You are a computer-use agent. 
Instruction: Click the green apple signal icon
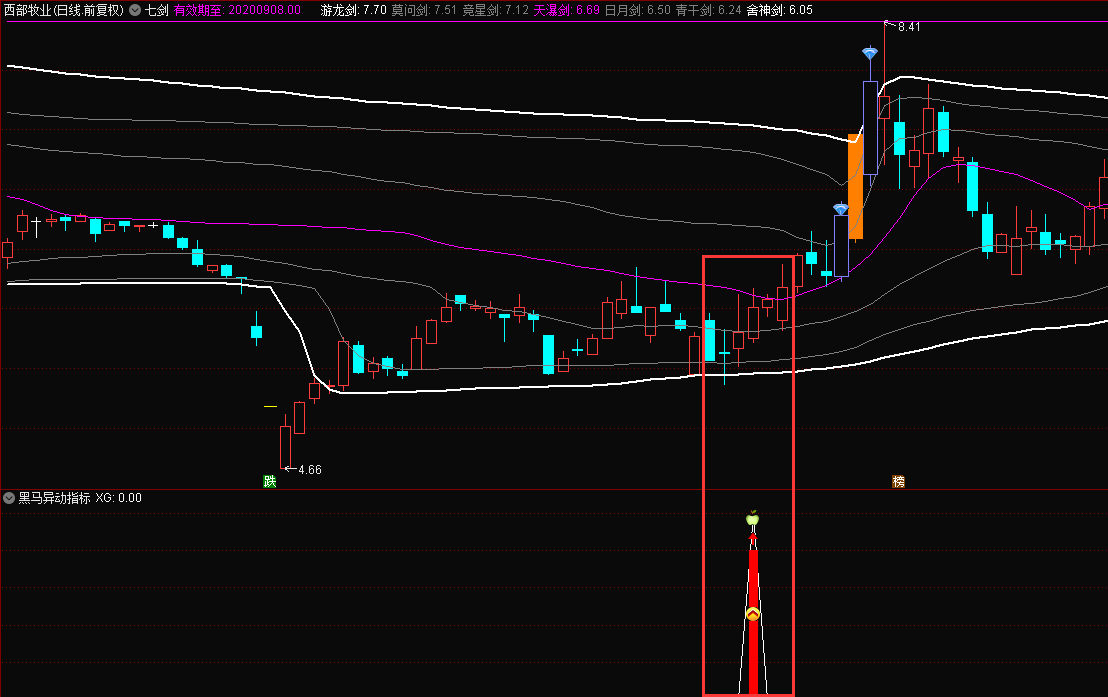tap(753, 518)
